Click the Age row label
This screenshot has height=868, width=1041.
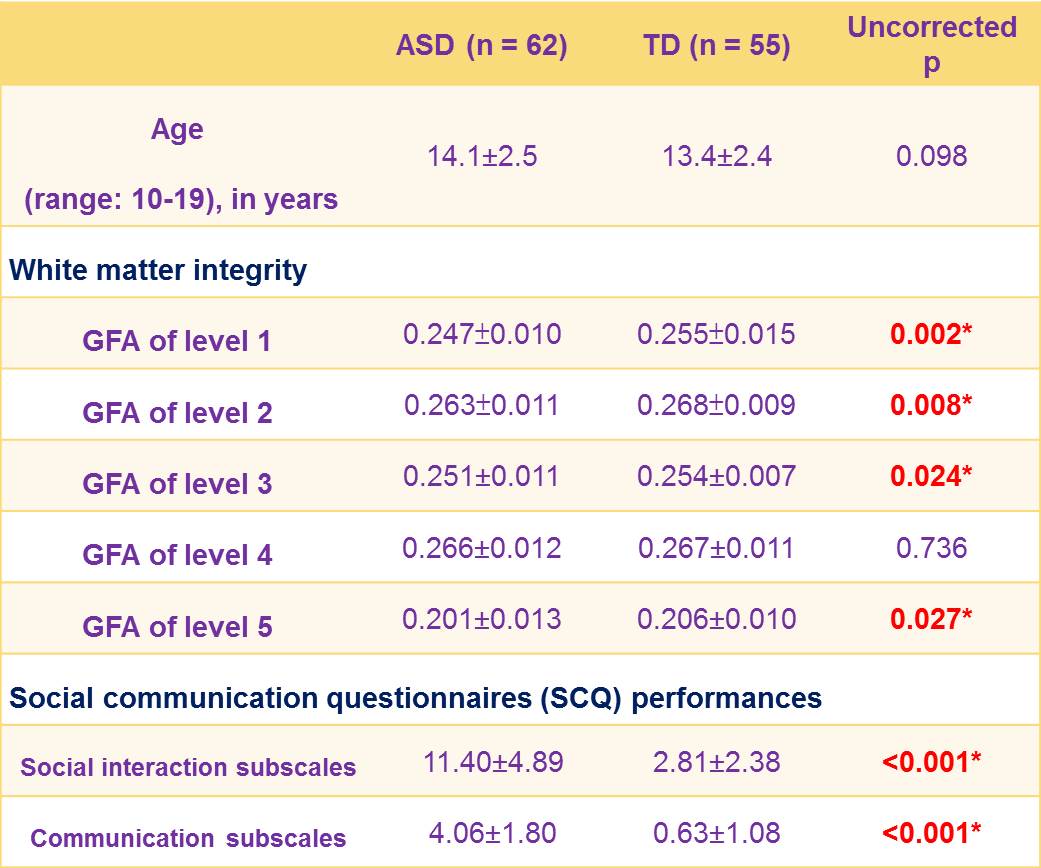pyautogui.click(x=177, y=130)
